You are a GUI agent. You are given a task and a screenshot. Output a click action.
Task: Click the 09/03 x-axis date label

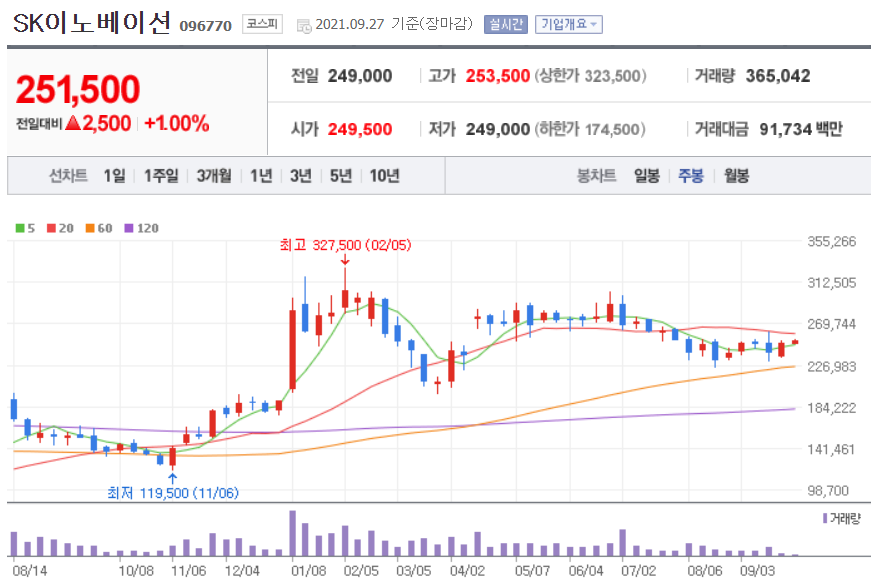tap(757, 570)
